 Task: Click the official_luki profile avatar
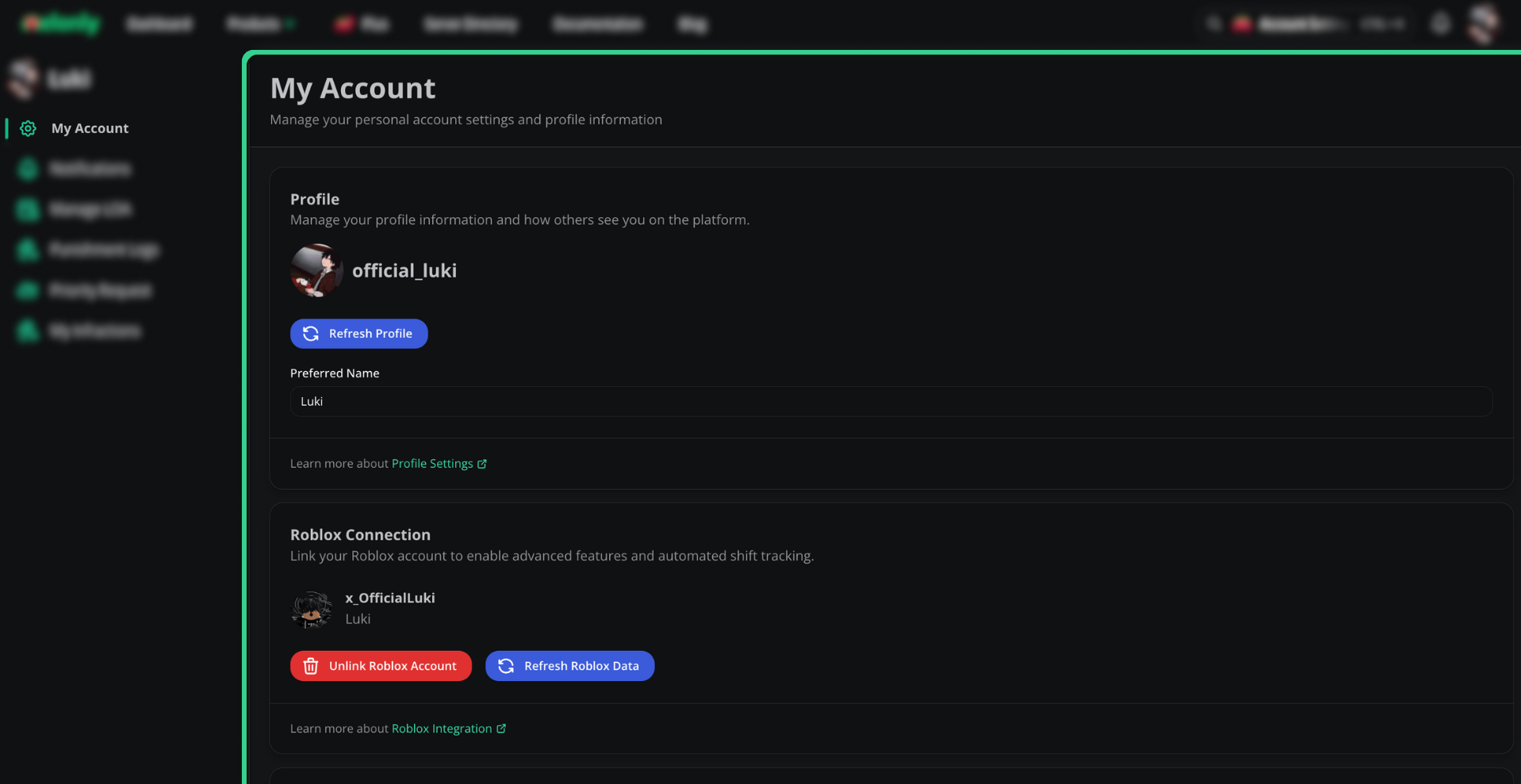point(316,270)
